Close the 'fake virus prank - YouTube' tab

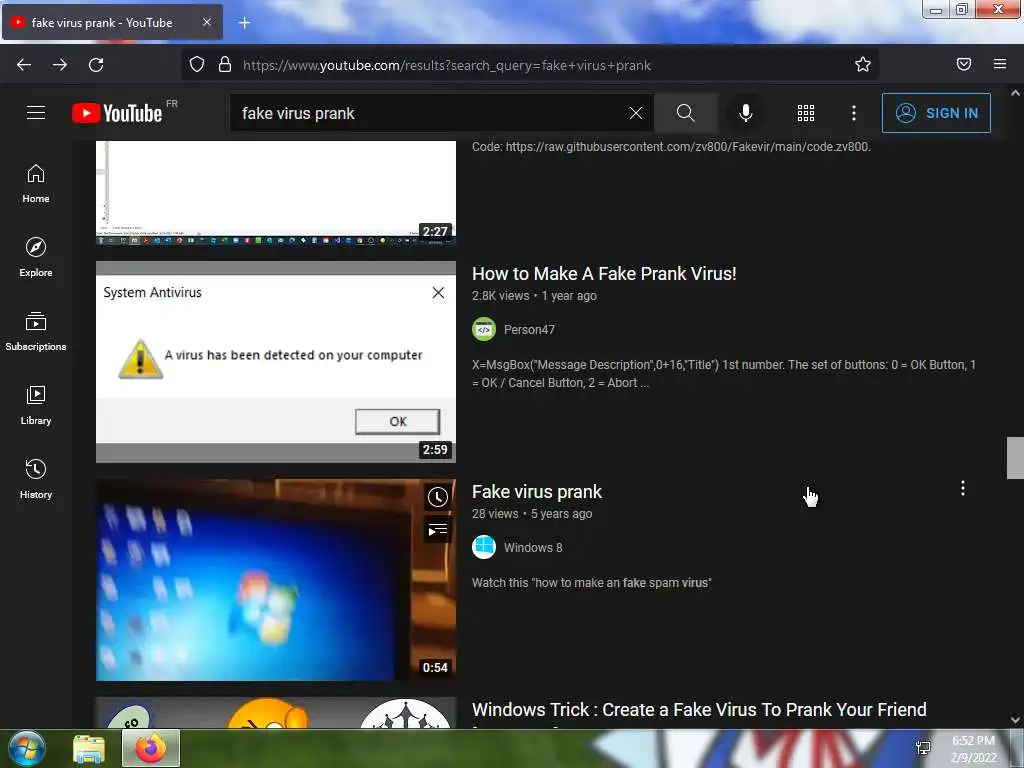[x=206, y=22]
